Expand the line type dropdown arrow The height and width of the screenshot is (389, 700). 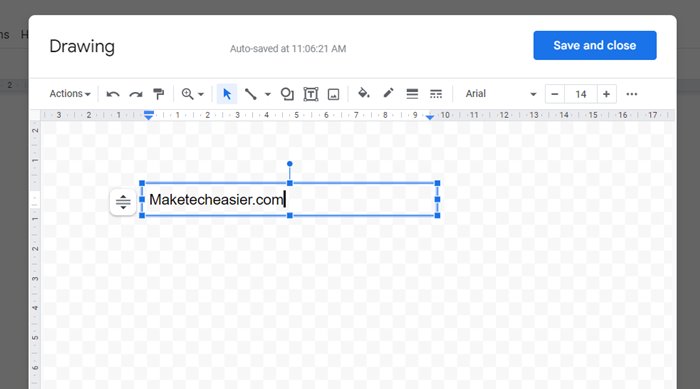[x=267, y=94]
